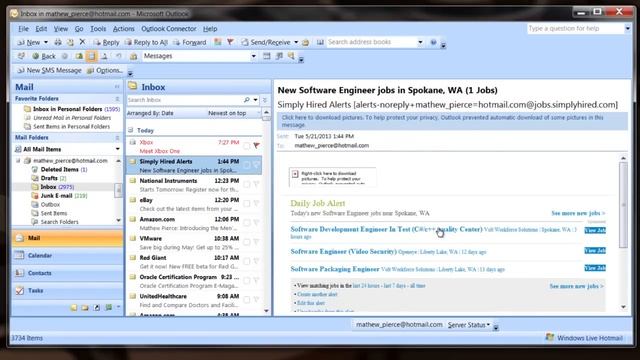Click the Undo arrow toolbar icon

[118, 56]
